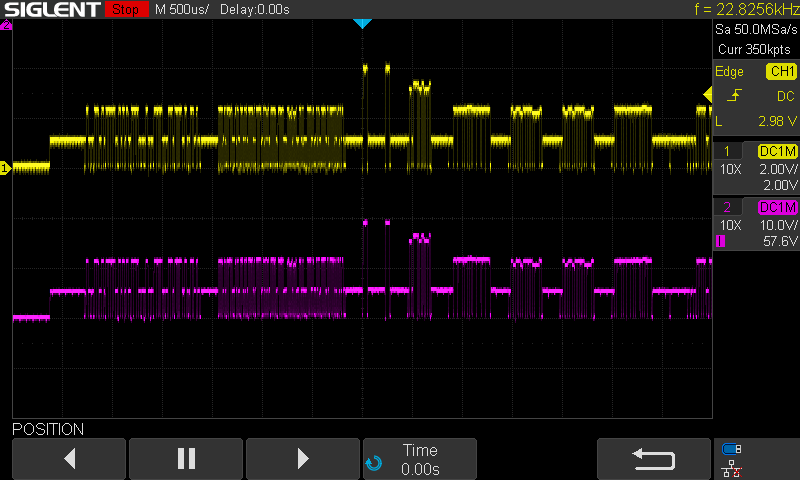Click the CH1 trigger source badge

point(782,71)
